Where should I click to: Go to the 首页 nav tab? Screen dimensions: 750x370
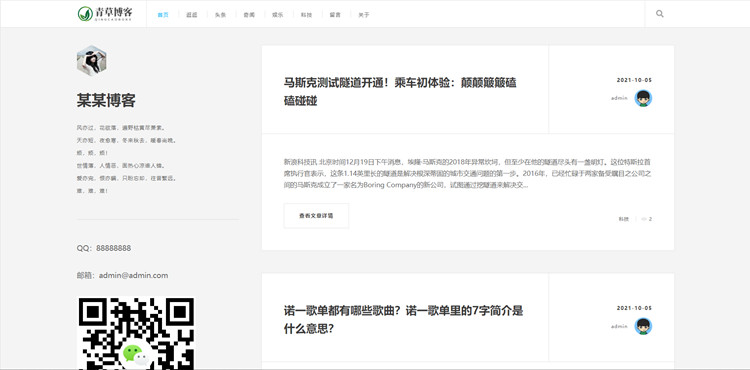click(x=163, y=15)
